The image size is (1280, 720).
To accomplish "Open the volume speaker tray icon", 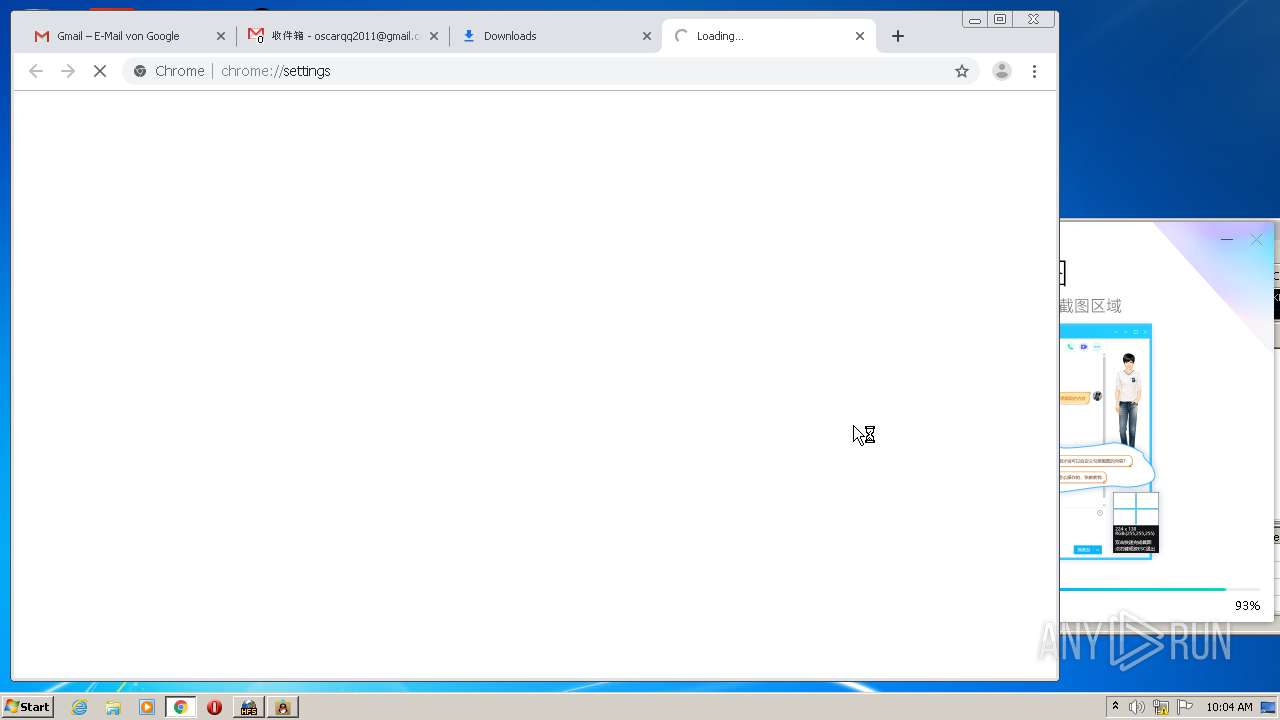I will [x=1137, y=707].
